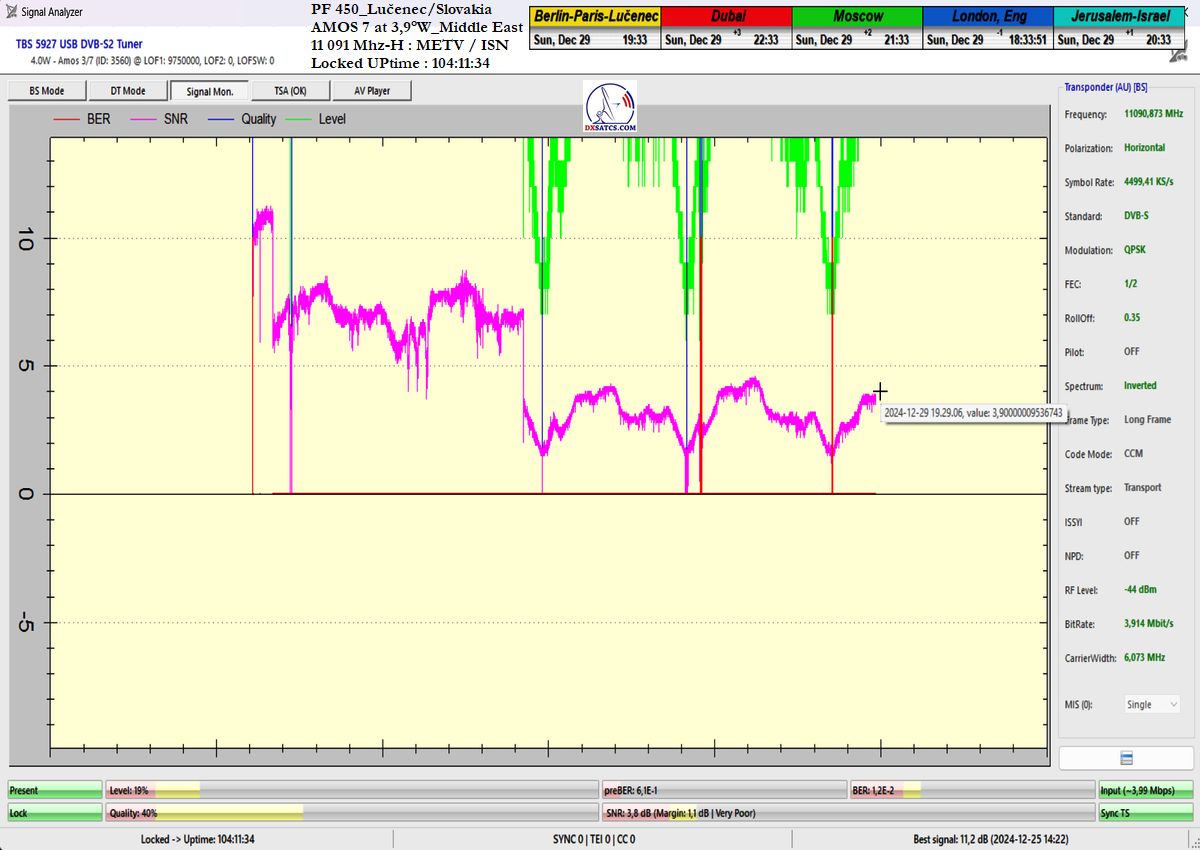This screenshot has width=1200, height=850.
Task: Click the blue Quality legend line
Action: 219,119
